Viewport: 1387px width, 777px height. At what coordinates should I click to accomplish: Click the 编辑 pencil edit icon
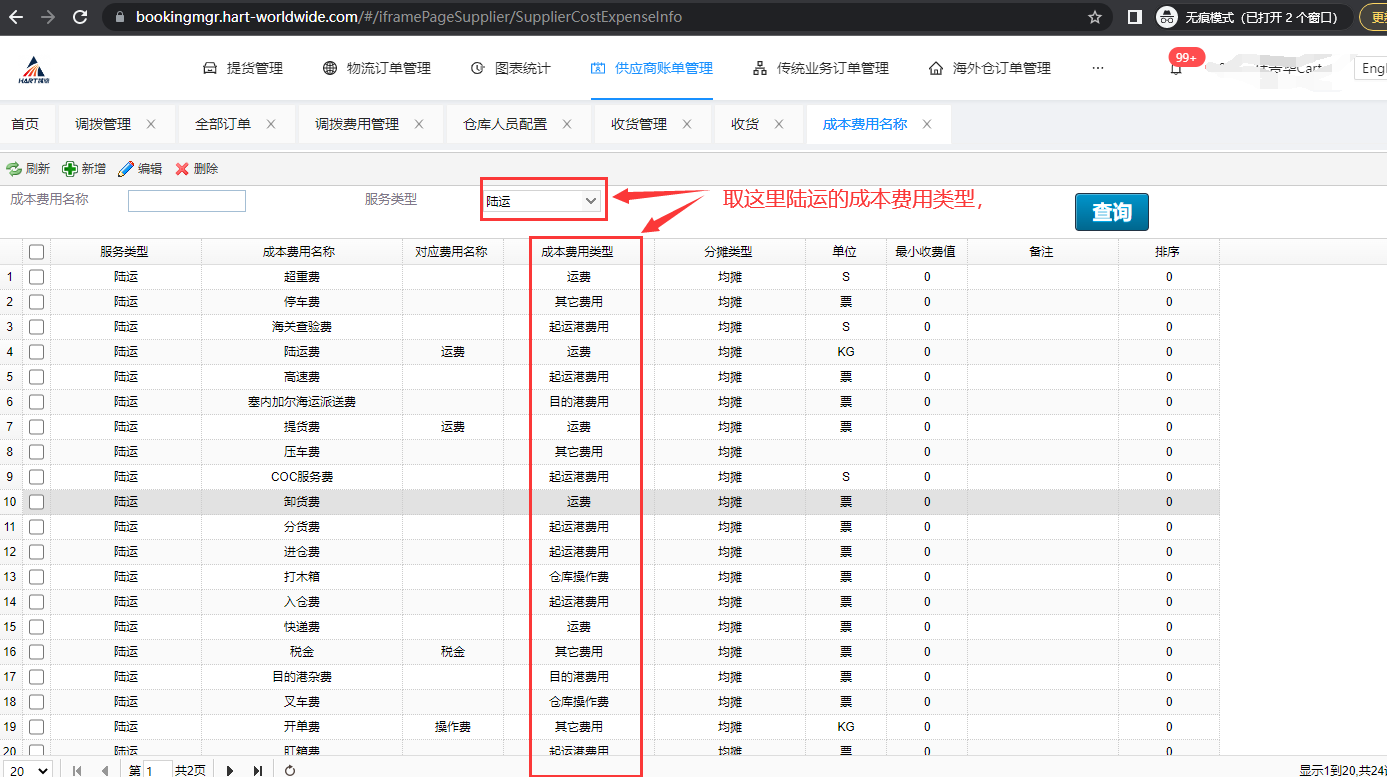pyautogui.click(x=126, y=169)
